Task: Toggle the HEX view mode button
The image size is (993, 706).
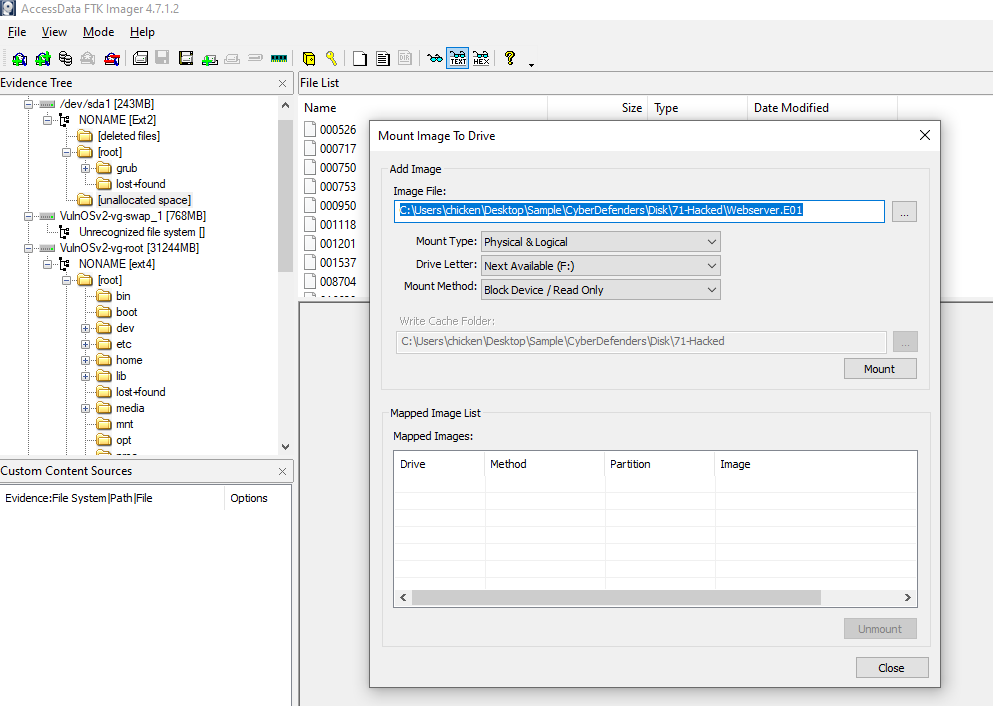Action: (x=481, y=59)
